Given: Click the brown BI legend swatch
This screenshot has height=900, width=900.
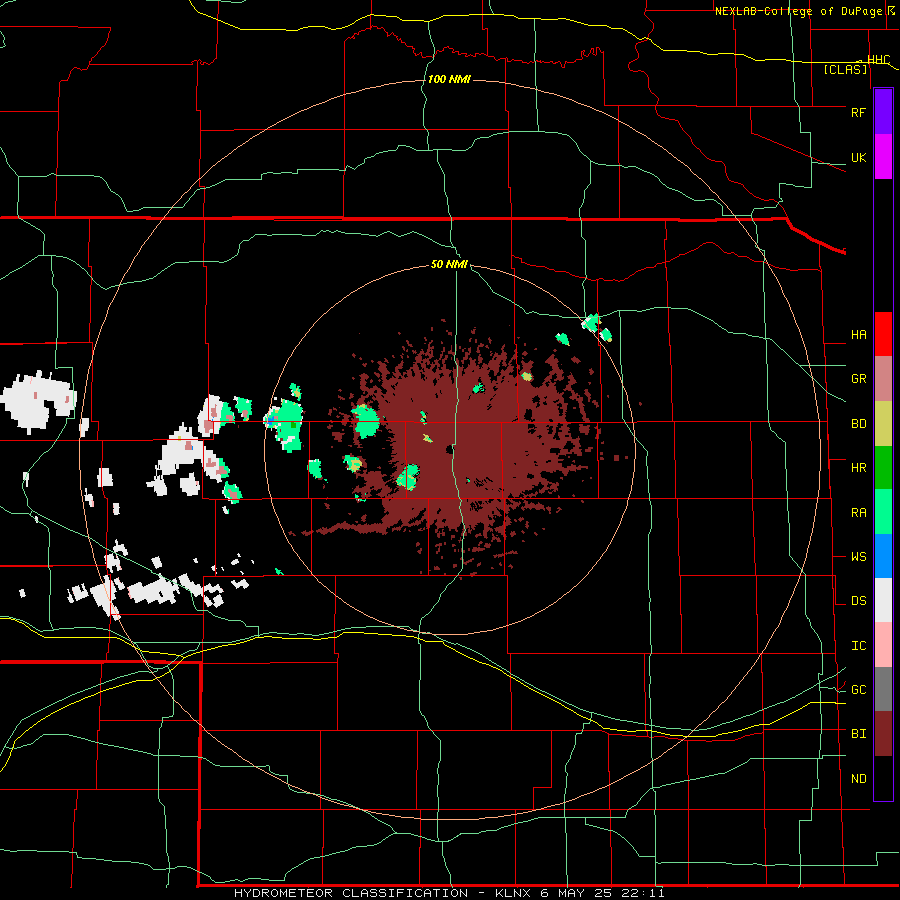Looking at the screenshot, I should 883,734.
